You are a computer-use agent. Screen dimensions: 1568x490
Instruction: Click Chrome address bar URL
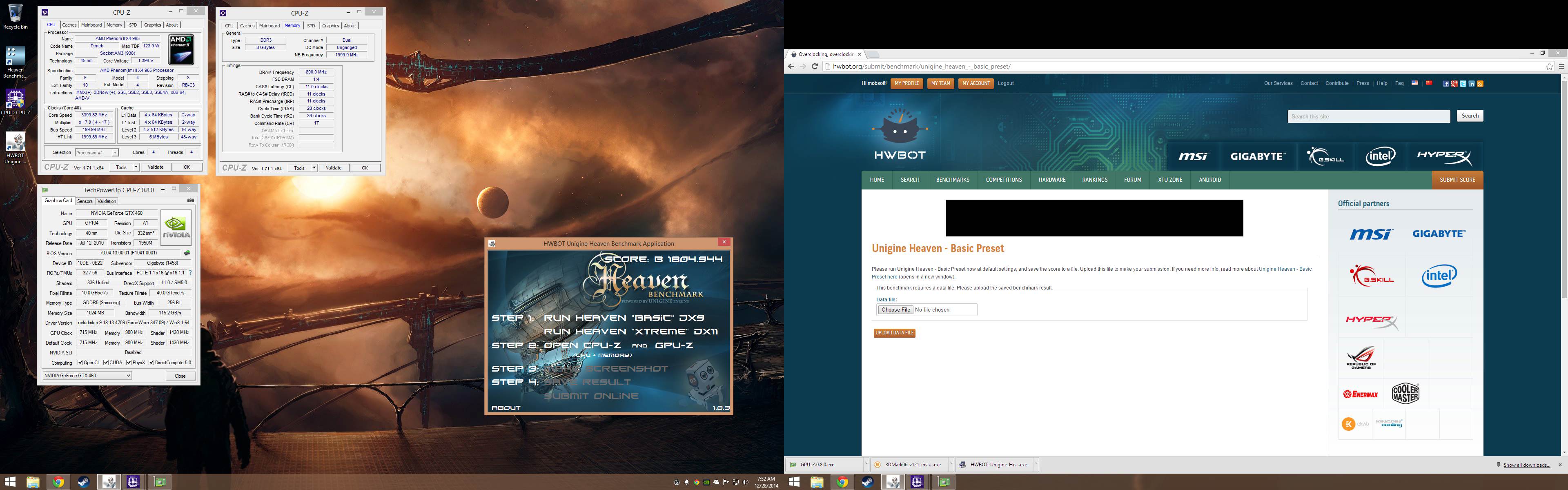(x=922, y=66)
